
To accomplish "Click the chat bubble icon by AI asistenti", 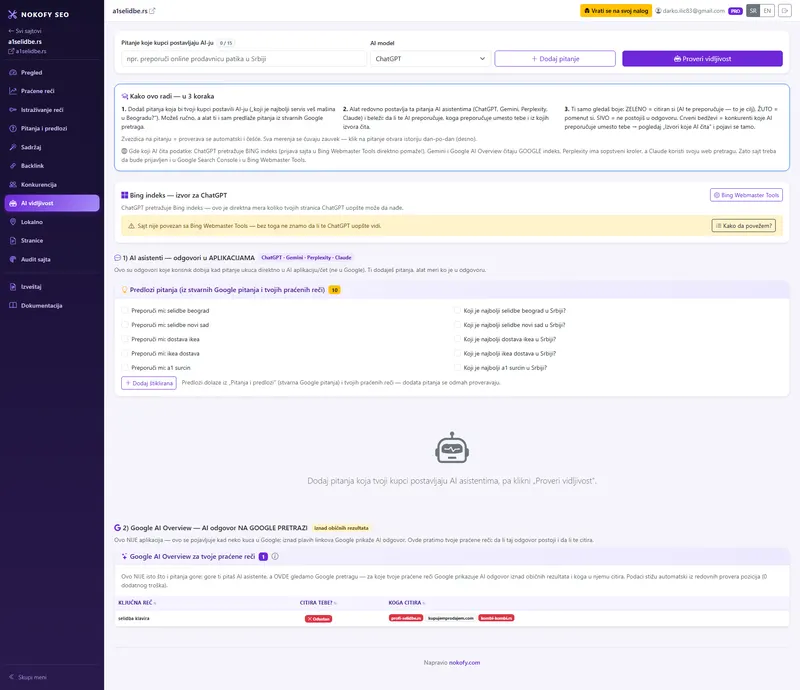I will 117,258.
